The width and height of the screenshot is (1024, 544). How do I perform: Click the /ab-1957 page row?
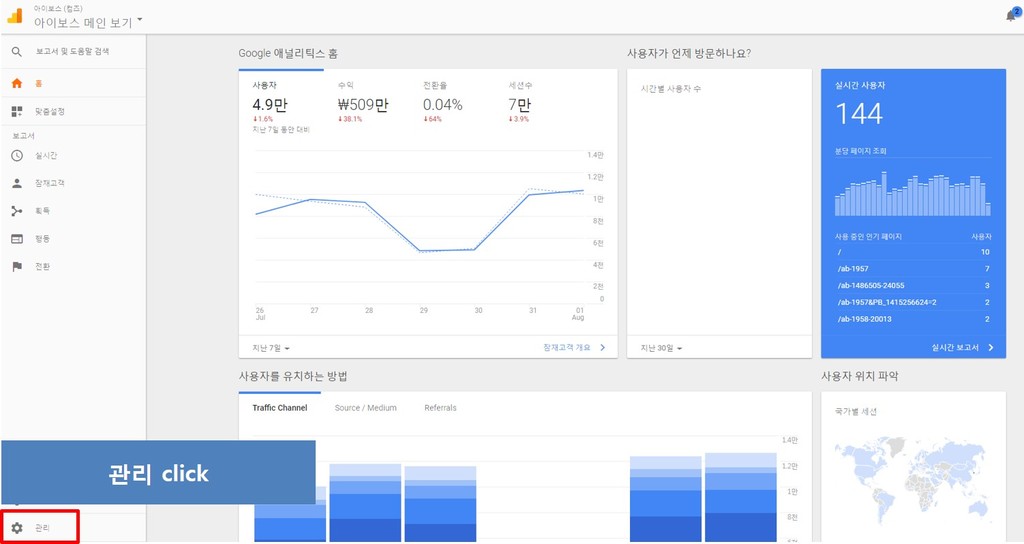tap(913, 268)
